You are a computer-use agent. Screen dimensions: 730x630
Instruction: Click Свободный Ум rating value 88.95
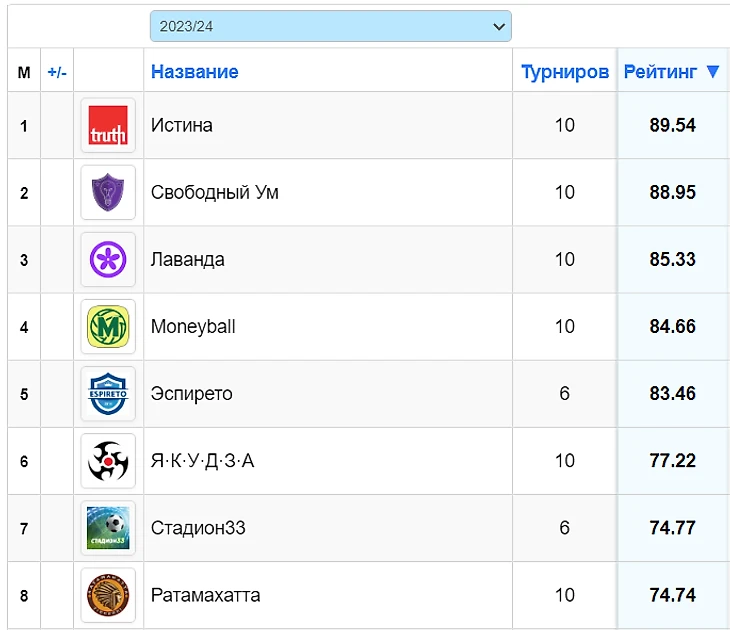point(672,192)
